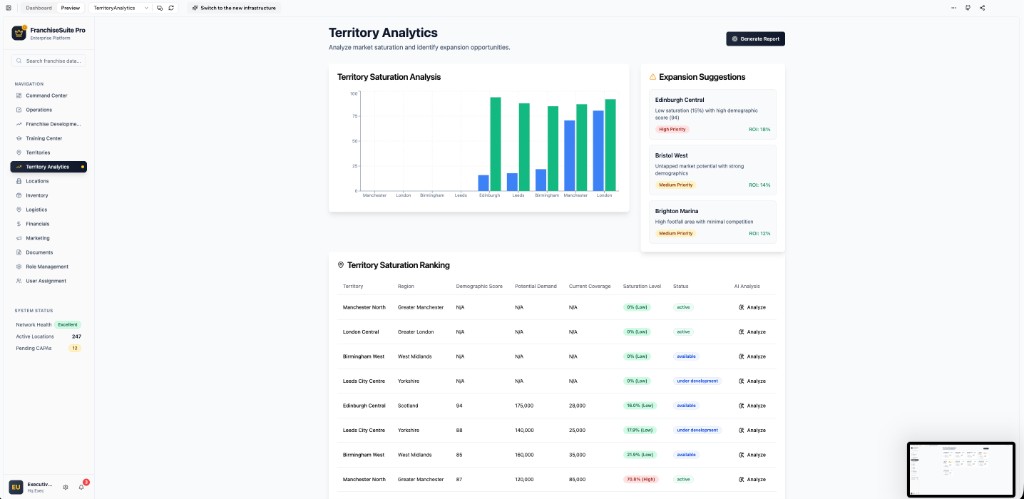This screenshot has height=499, width=1024.
Task: Open the Financials menu item
Action: [48, 223]
